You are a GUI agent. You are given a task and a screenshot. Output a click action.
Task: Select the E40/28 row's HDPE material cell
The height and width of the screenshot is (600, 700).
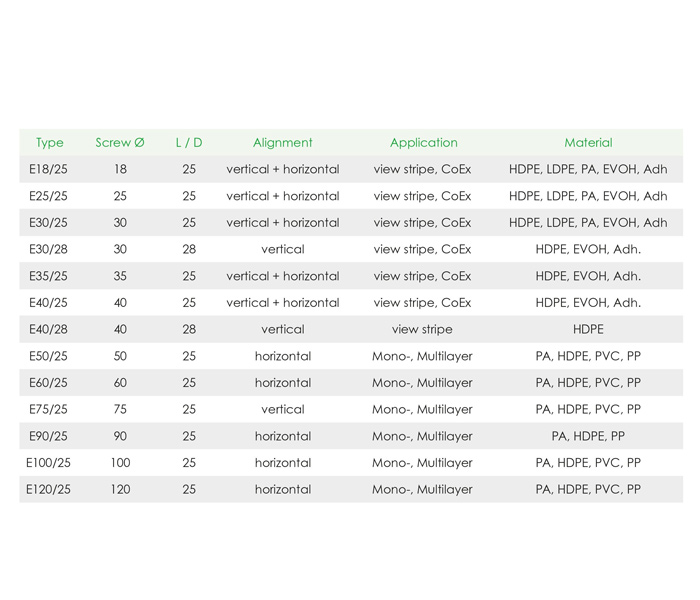[588, 329]
